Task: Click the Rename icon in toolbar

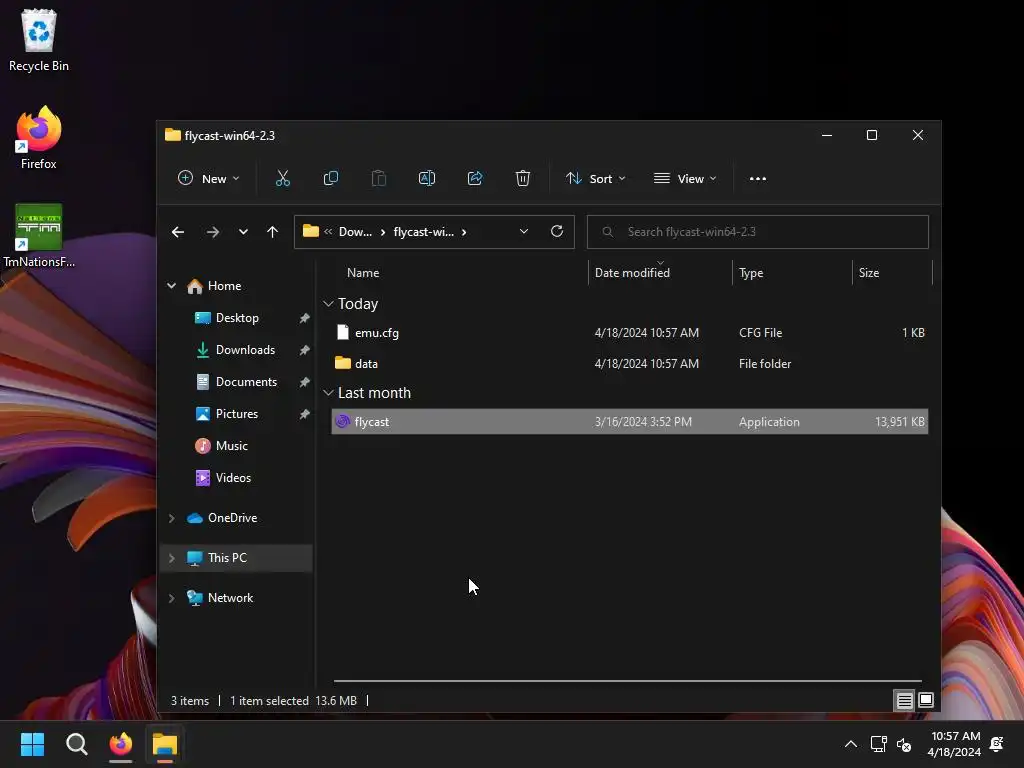Action: [x=426, y=178]
